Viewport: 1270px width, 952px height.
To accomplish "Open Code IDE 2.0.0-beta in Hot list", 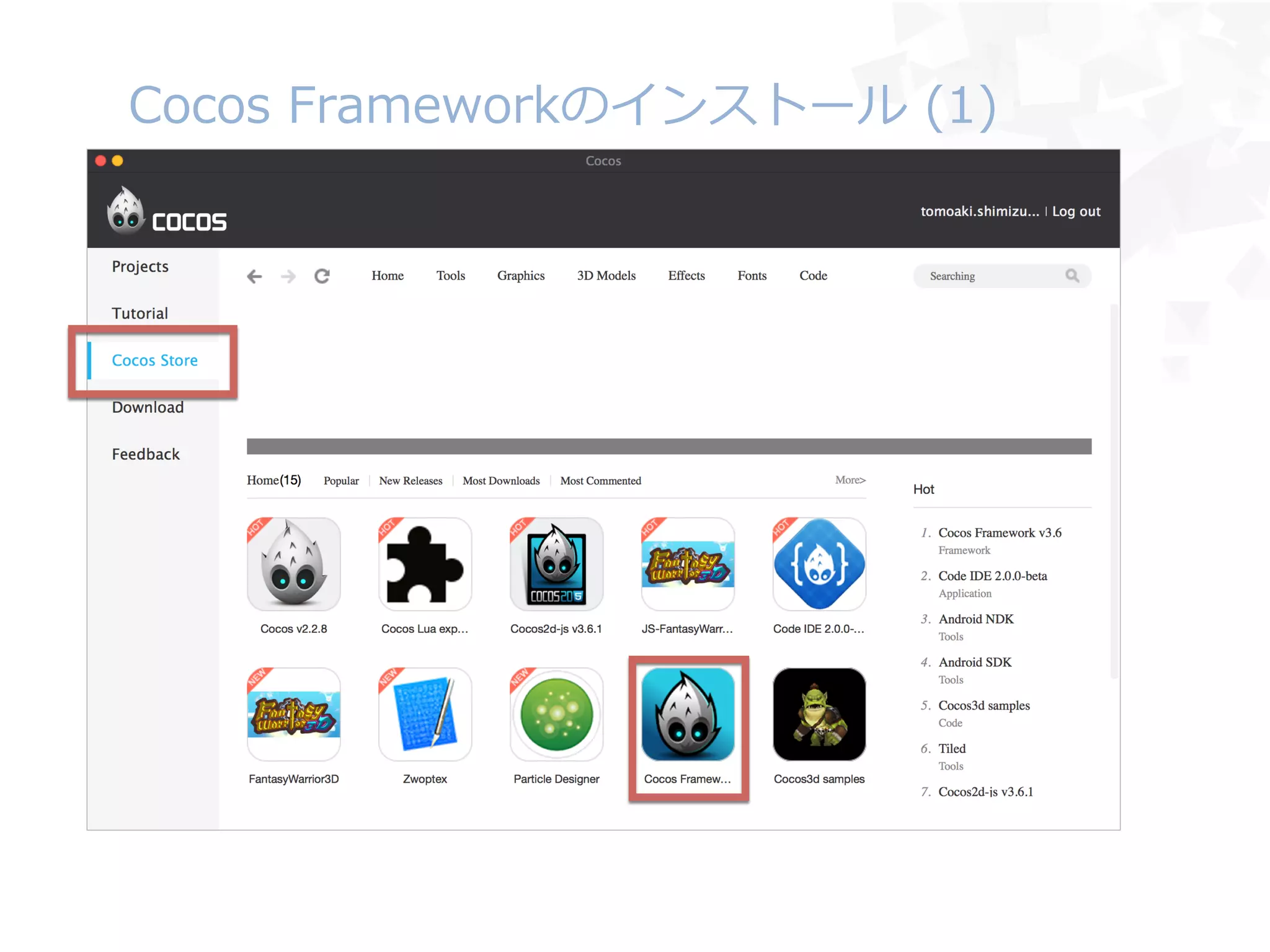I will click(993, 576).
